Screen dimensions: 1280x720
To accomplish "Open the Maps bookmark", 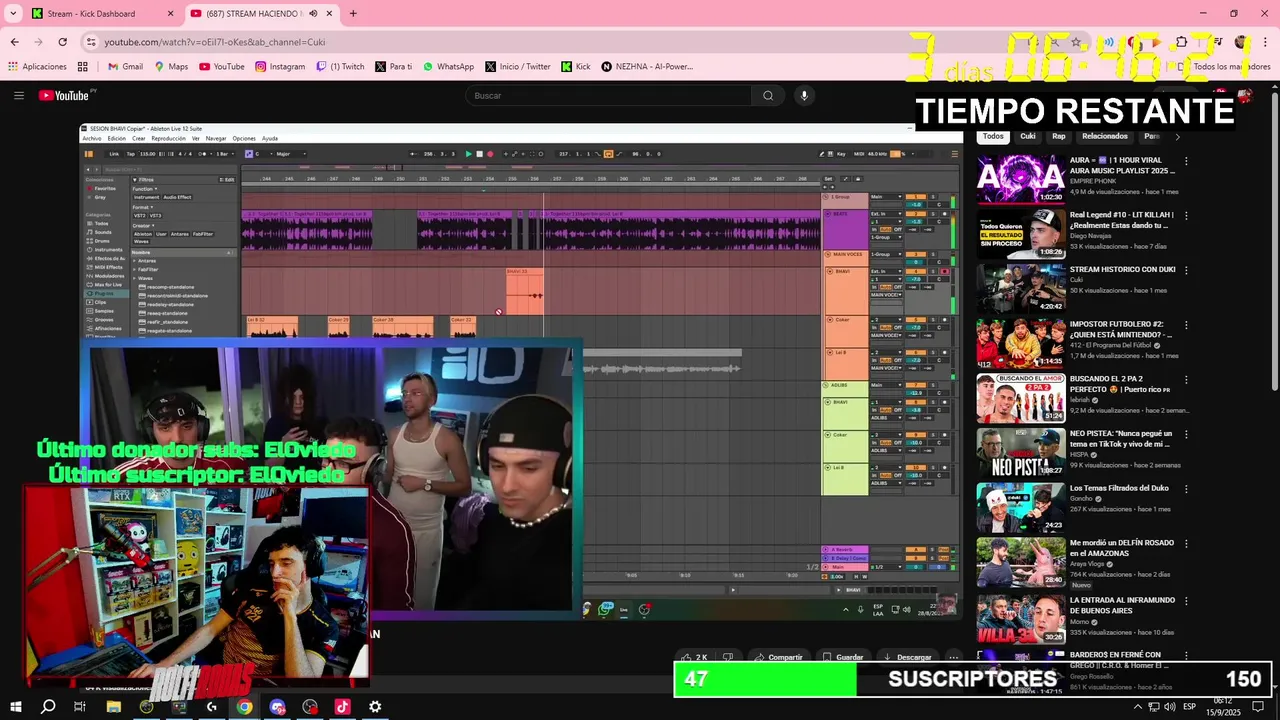I will pyautogui.click(x=171, y=67).
